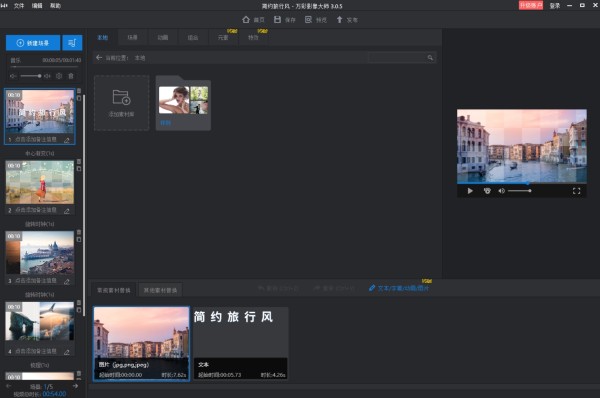Viewport: 600px width, 398px height.
Task: Select scene 3 thumbnail in scene list
Action: tap(40, 253)
